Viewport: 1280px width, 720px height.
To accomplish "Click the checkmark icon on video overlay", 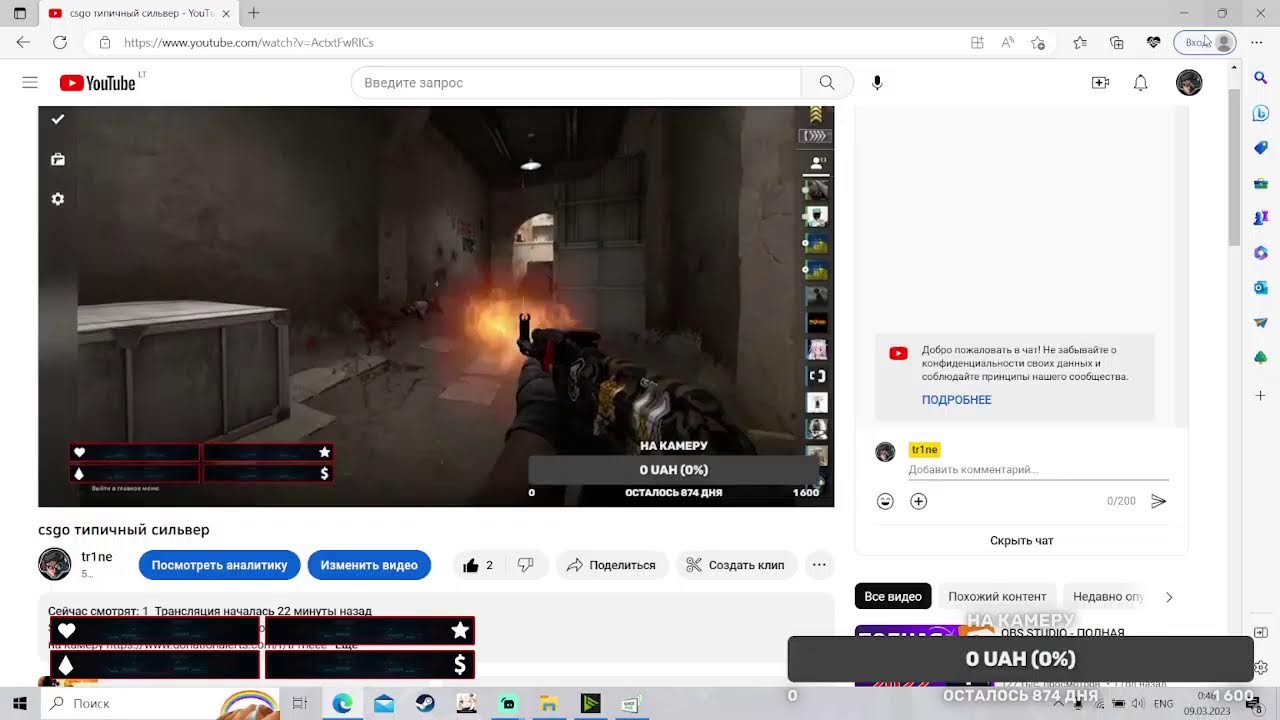I will 58,119.
